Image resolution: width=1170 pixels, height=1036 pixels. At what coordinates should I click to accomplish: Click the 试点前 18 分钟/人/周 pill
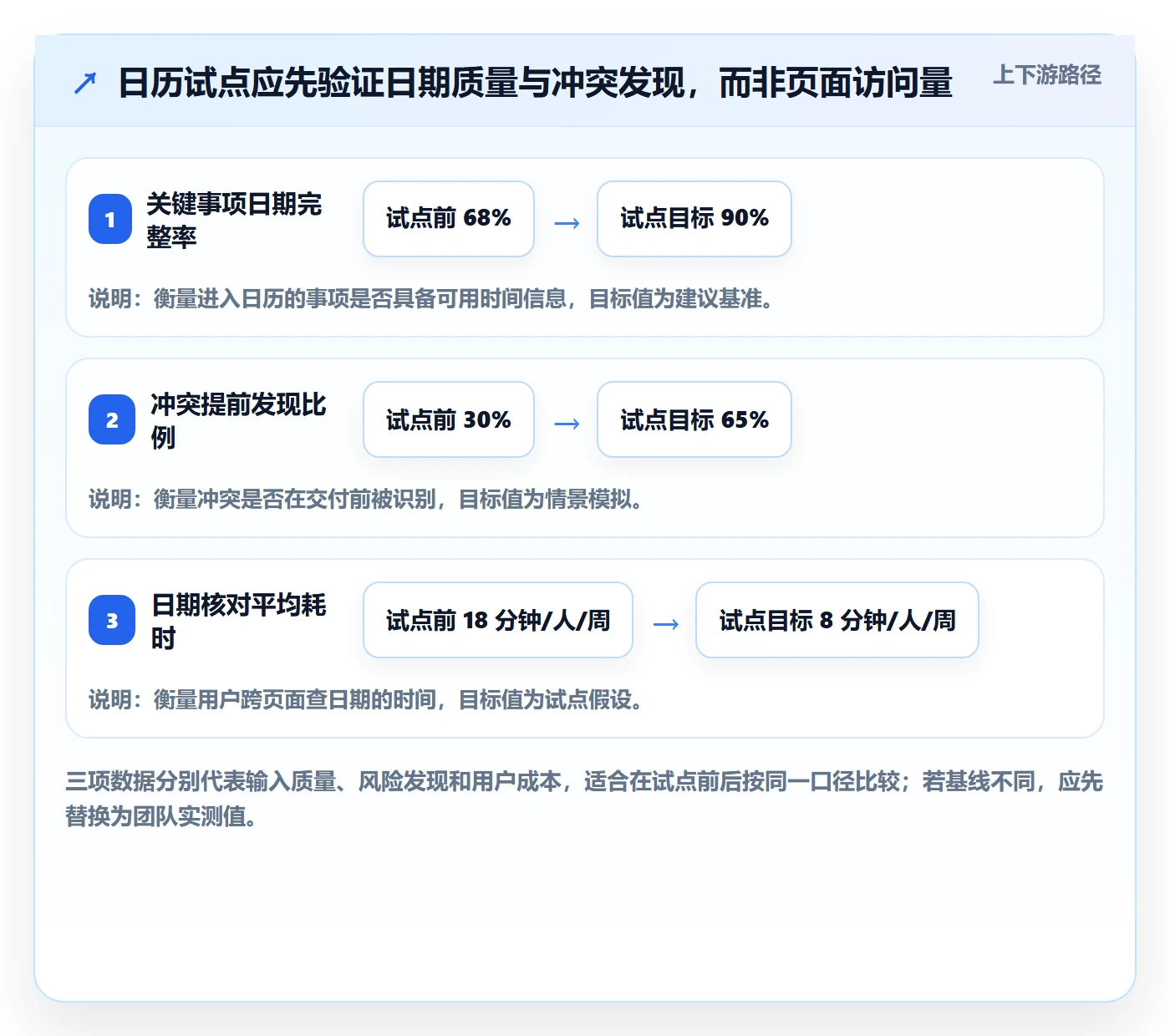[498, 620]
